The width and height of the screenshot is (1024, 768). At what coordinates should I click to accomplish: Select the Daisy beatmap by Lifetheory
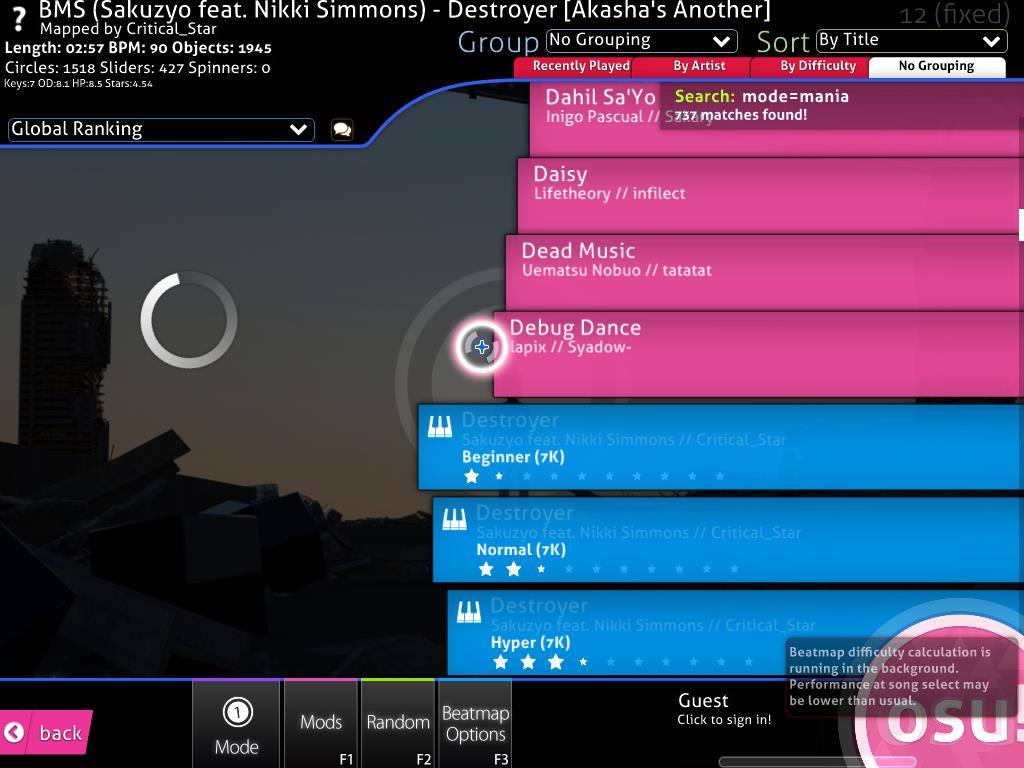click(x=771, y=195)
